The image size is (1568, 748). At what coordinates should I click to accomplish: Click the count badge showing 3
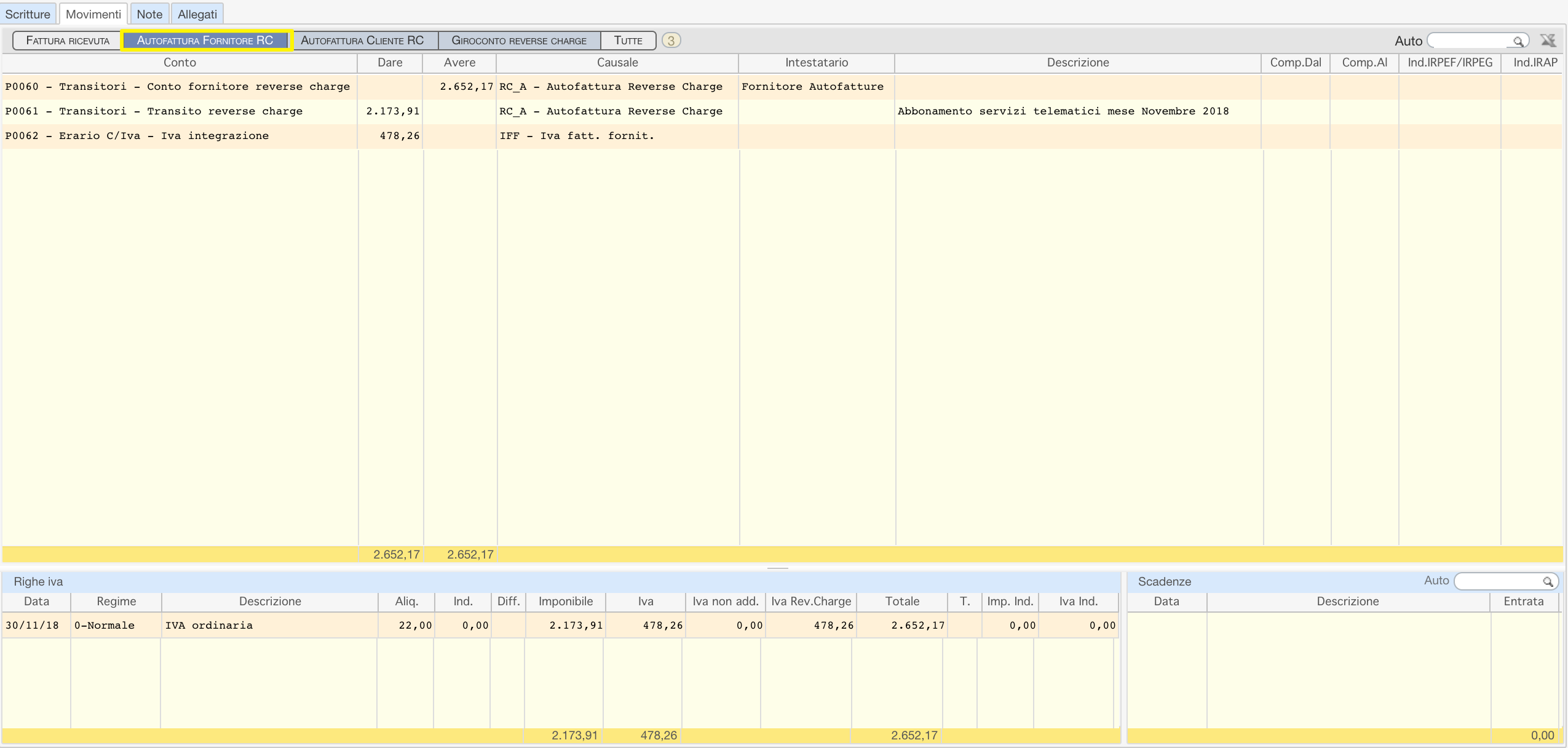pos(671,41)
